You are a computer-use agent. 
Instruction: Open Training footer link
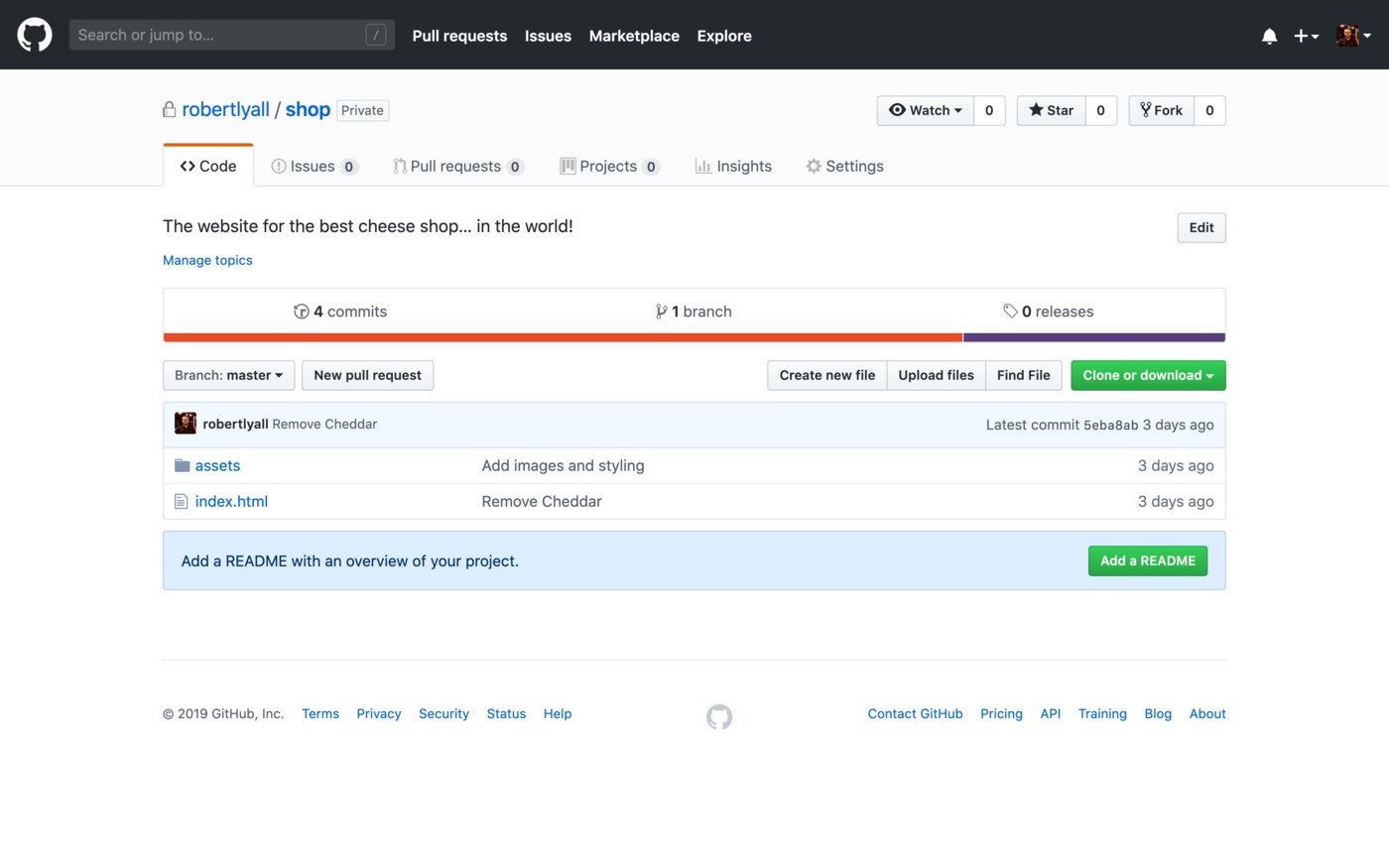pyautogui.click(x=1102, y=713)
